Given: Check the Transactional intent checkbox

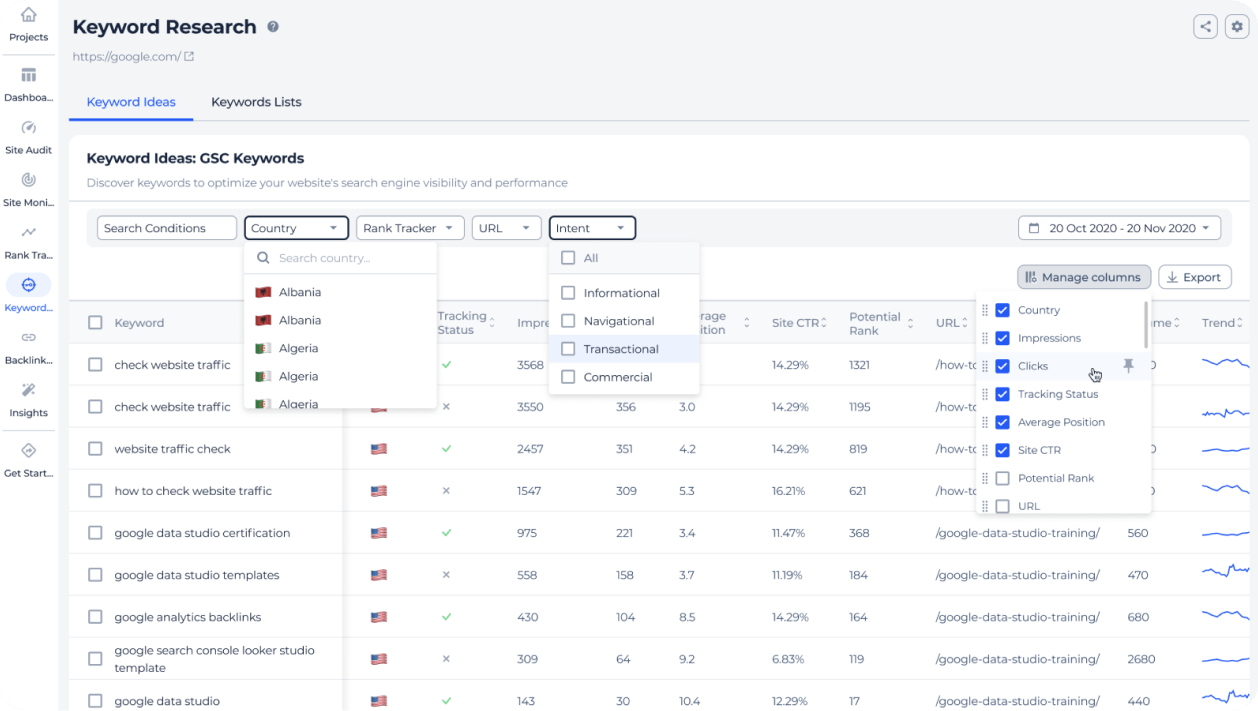Looking at the screenshot, I should (568, 349).
